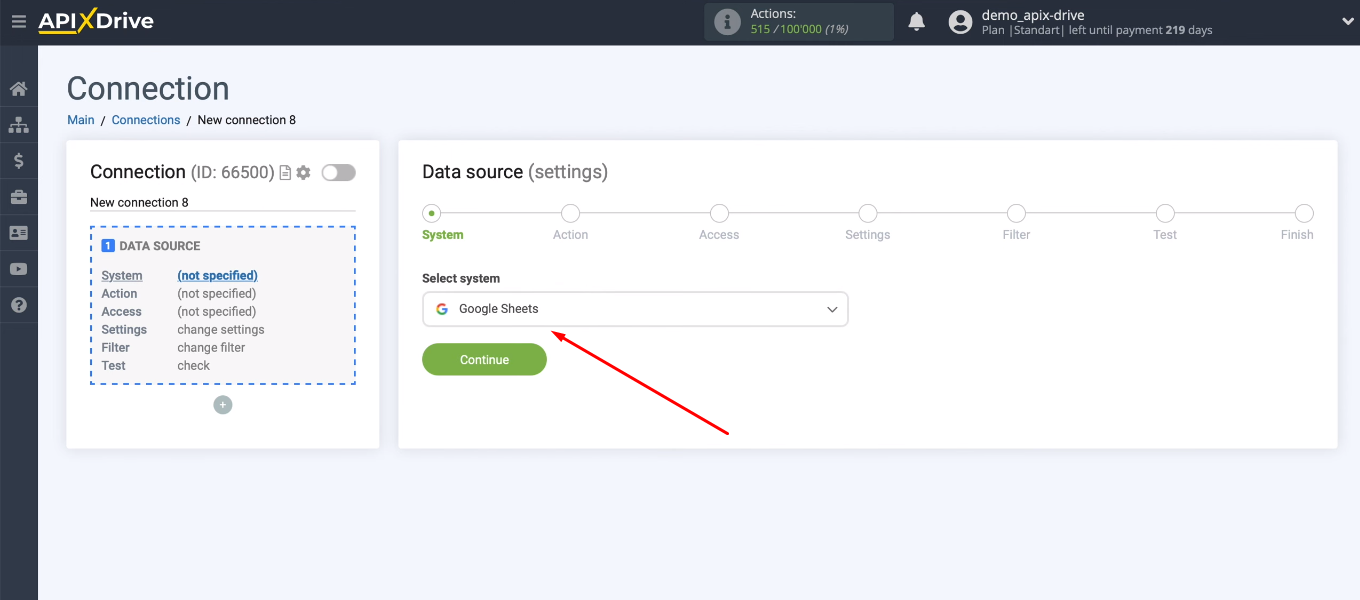The height and width of the screenshot is (600, 1360).
Task: Click the ApiX-Drive logo
Action: coord(96,21)
